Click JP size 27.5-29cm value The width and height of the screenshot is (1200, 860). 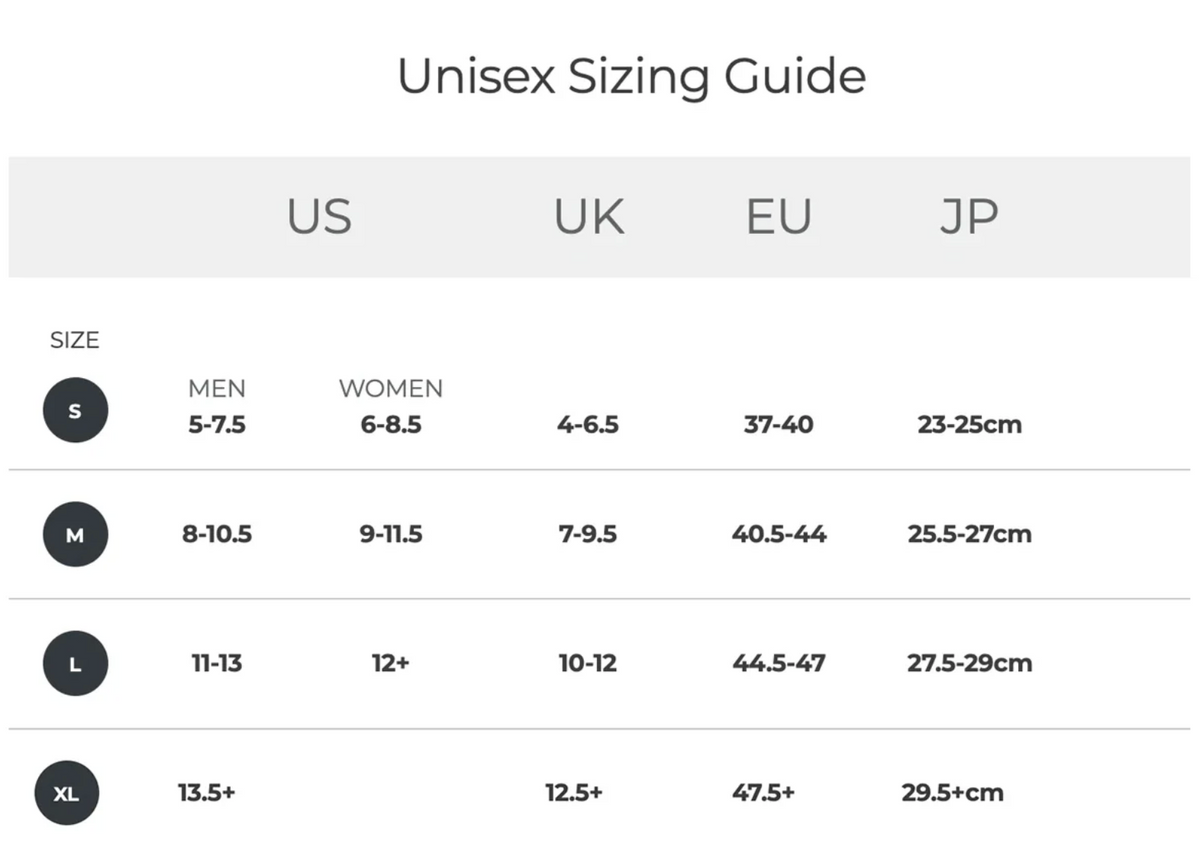pos(969,663)
